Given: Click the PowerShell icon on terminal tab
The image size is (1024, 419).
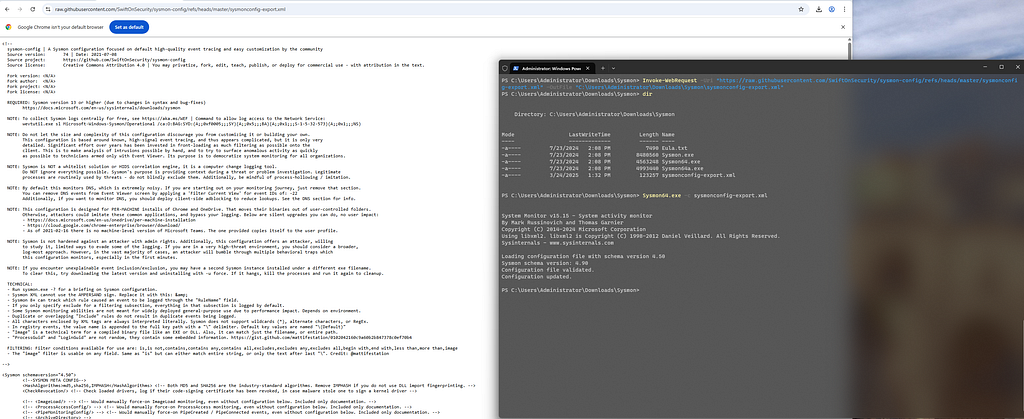Looking at the screenshot, I should (x=515, y=68).
